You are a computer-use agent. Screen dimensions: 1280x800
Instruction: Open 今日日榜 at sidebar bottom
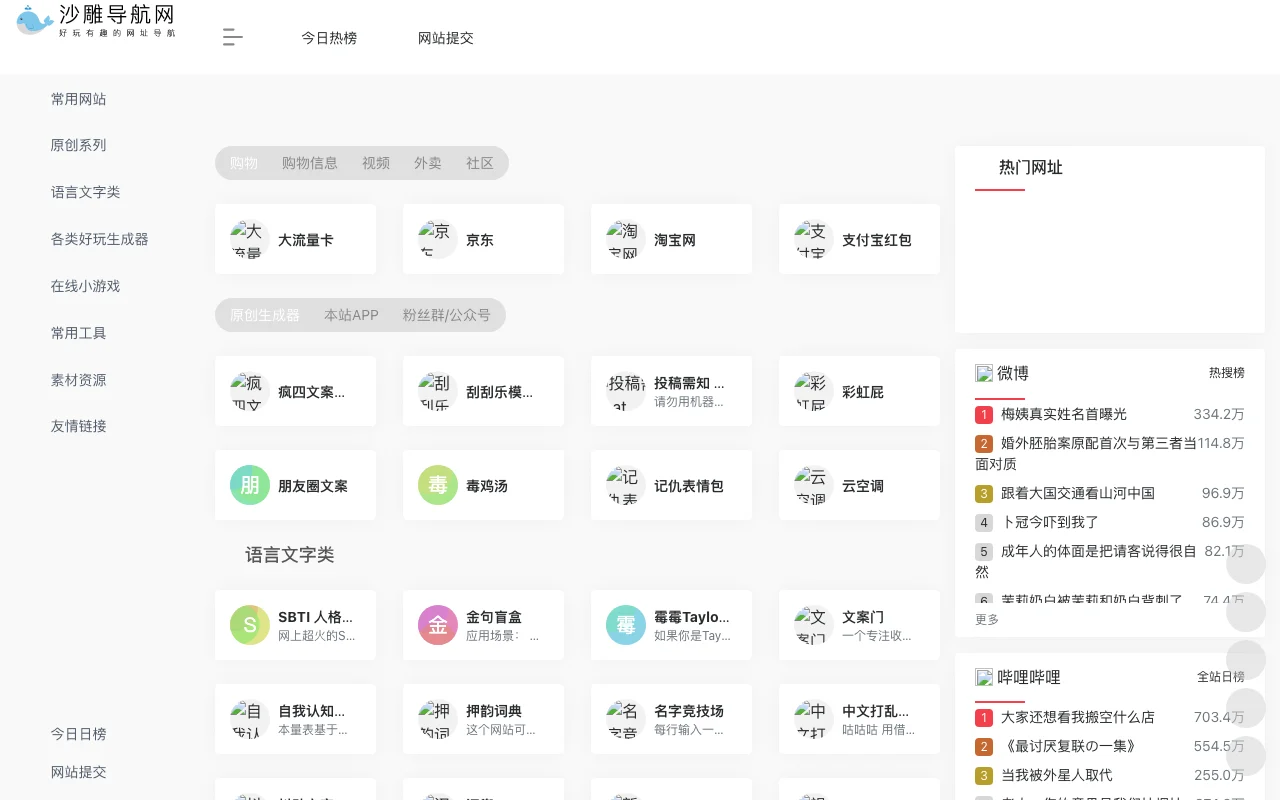pyautogui.click(x=79, y=734)
